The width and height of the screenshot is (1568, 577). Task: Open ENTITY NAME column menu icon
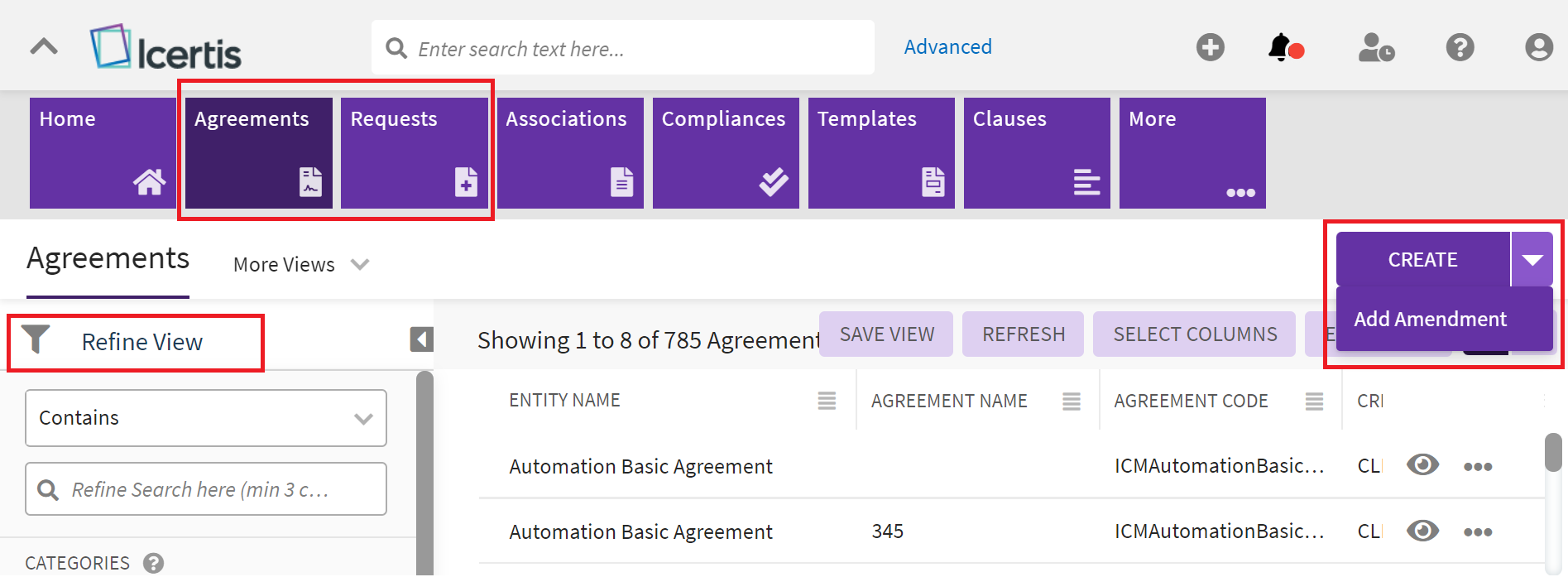(x=826, y=401)
